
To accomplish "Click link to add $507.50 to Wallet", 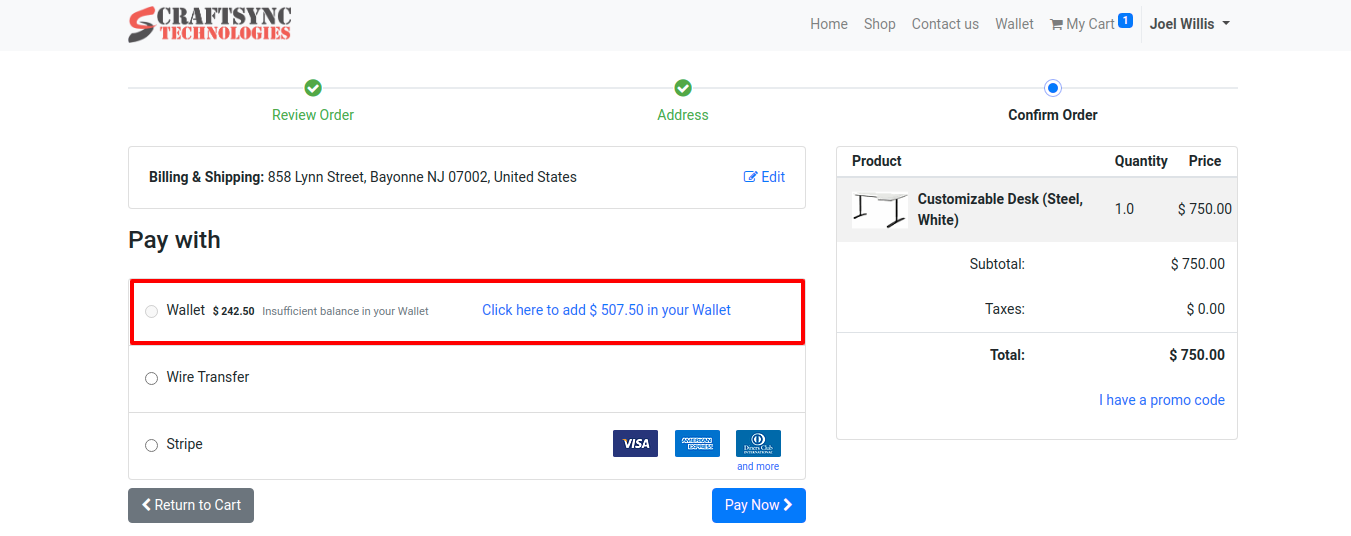I will coord(606,310).
